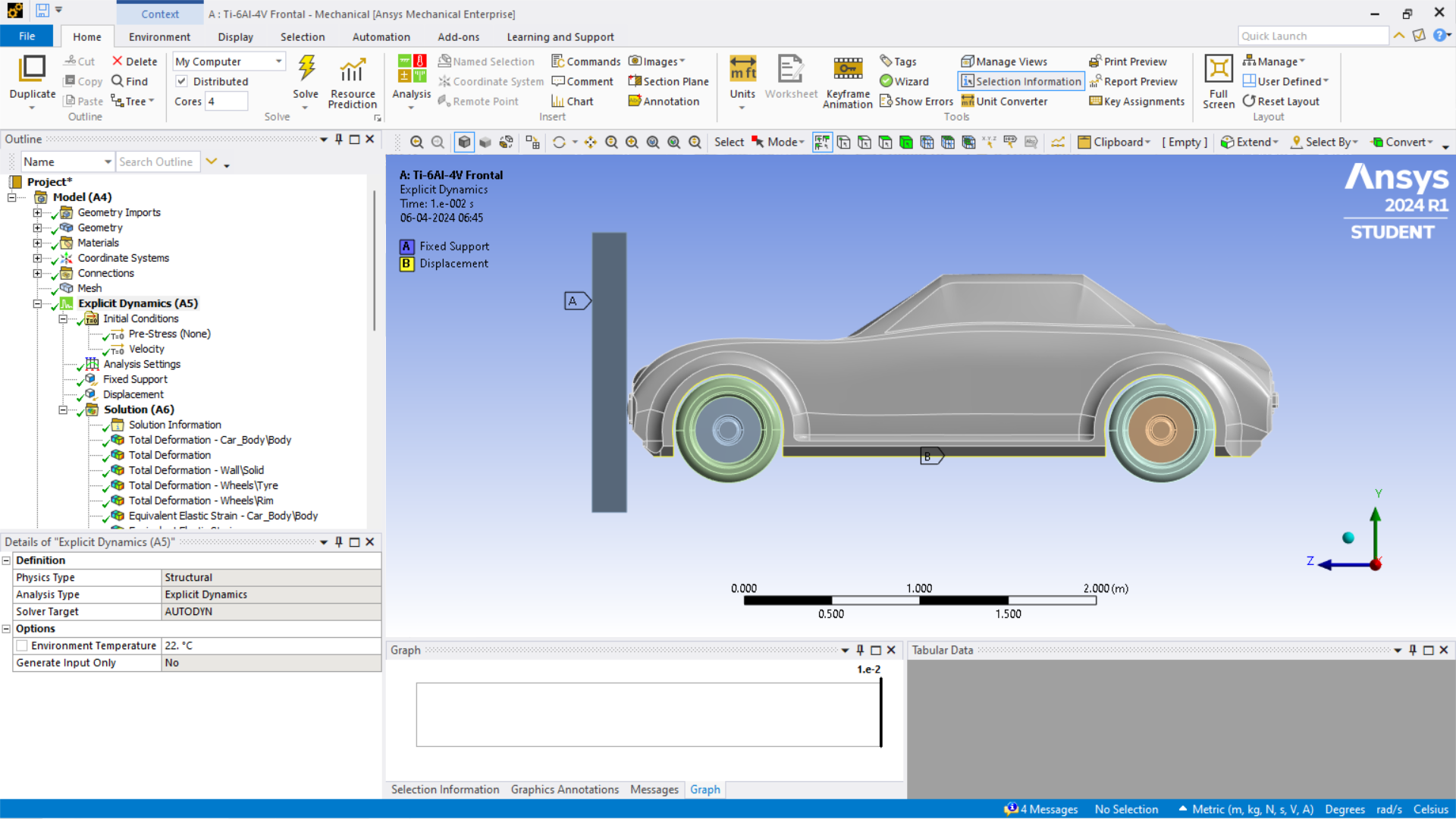Switch to the Automation ribbon tab
The width and height of the screenshot is (1456, 819).
point(381,36)
